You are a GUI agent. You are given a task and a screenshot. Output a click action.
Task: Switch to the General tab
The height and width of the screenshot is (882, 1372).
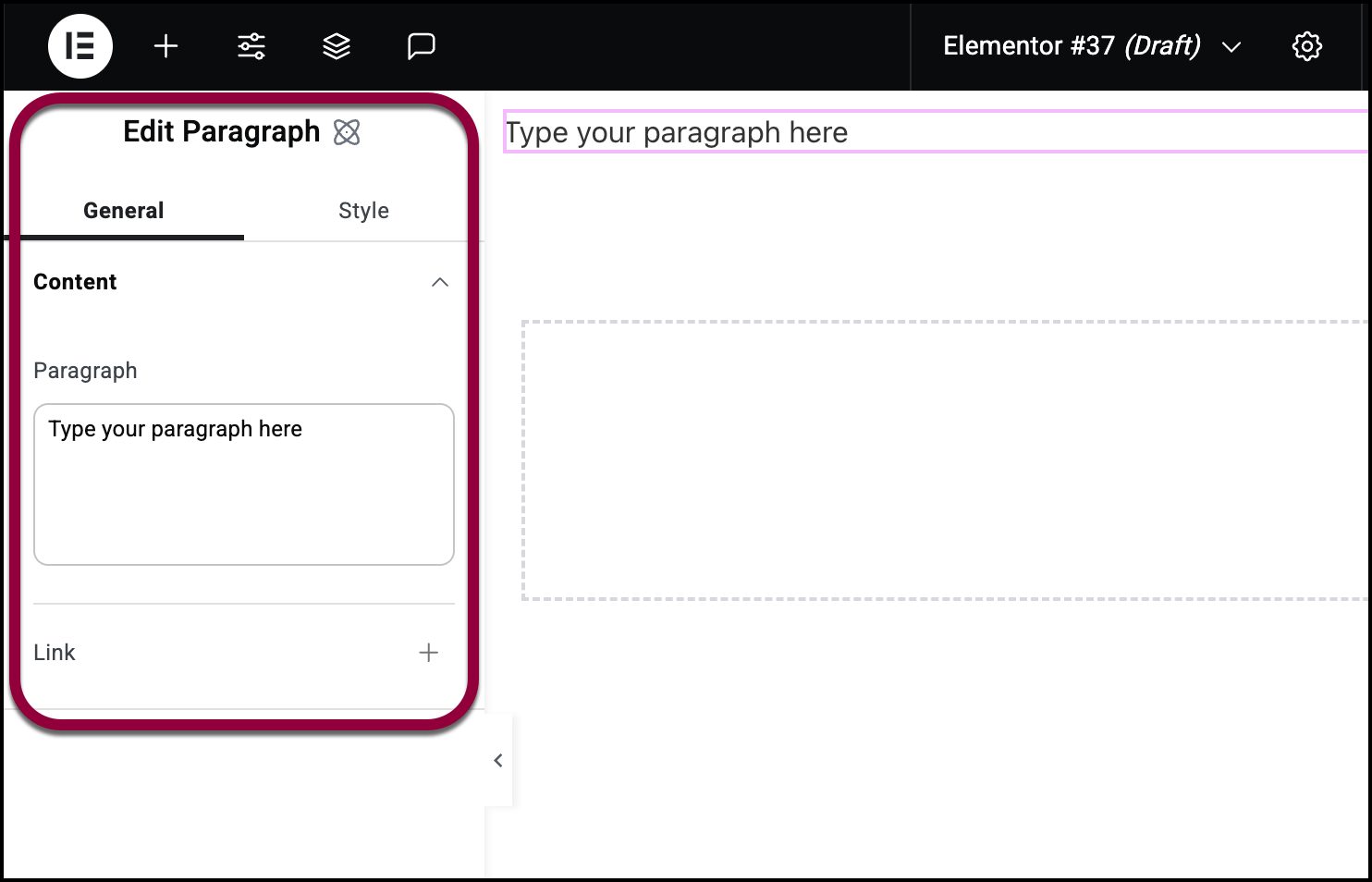tap(124, 211)
